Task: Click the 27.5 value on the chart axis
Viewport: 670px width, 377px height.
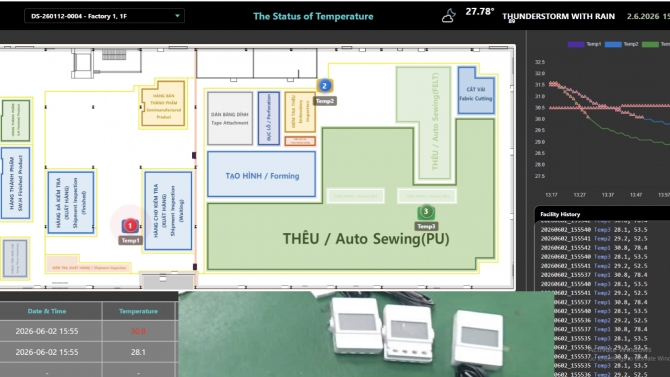Action: 540,176
